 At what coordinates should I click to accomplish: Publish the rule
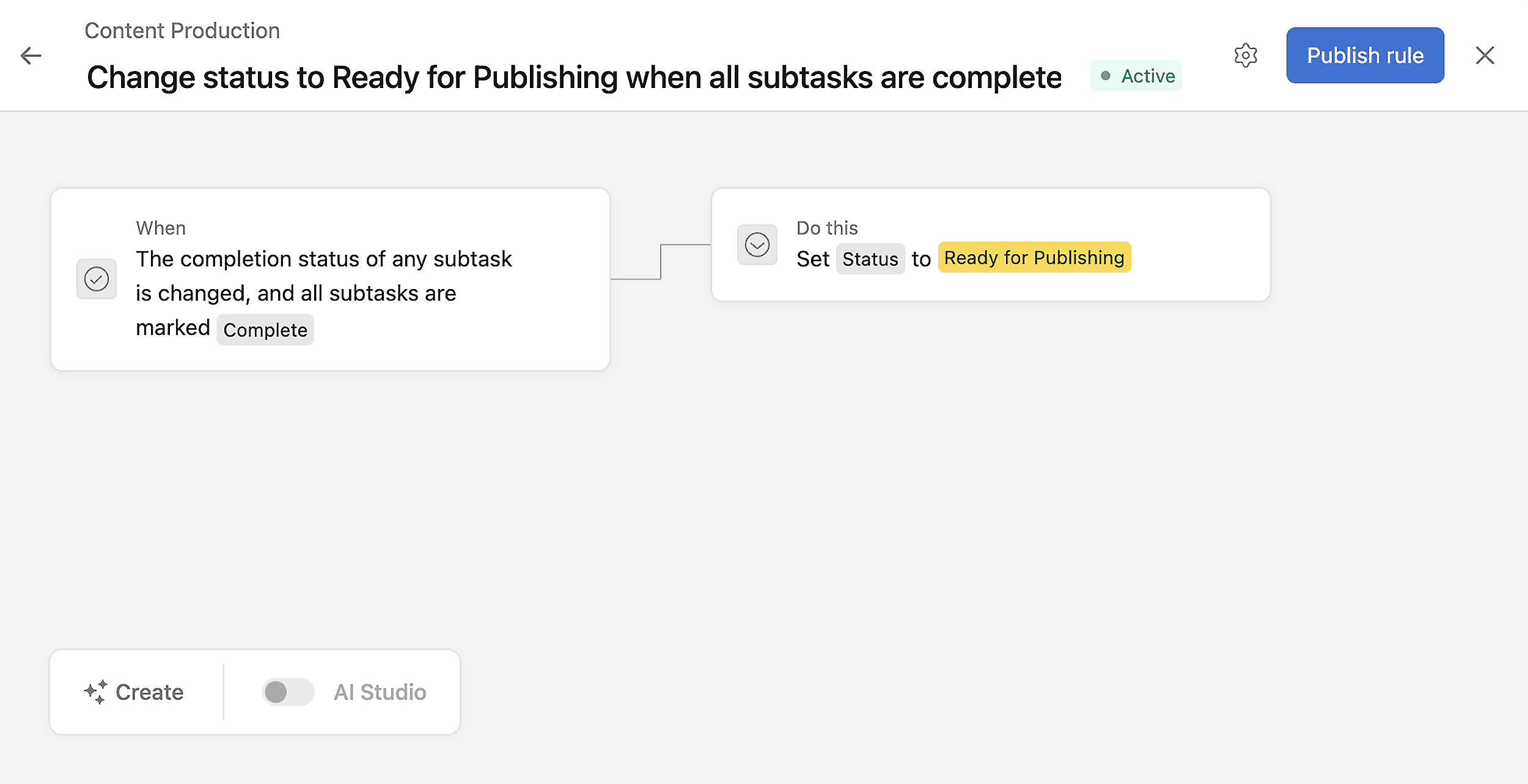click(x=1365, y=55)
